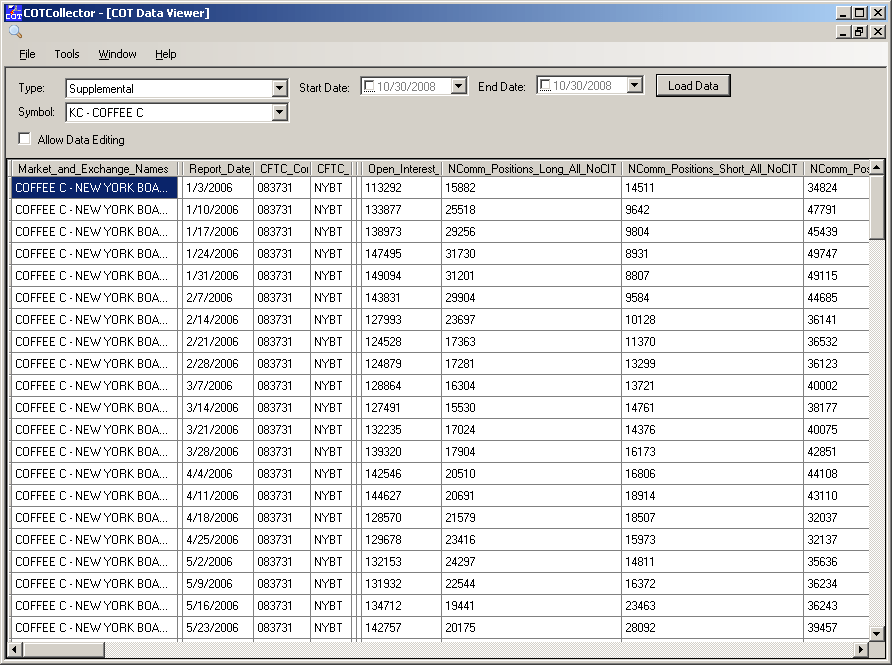Click long positions value 25518

point(531,209)
